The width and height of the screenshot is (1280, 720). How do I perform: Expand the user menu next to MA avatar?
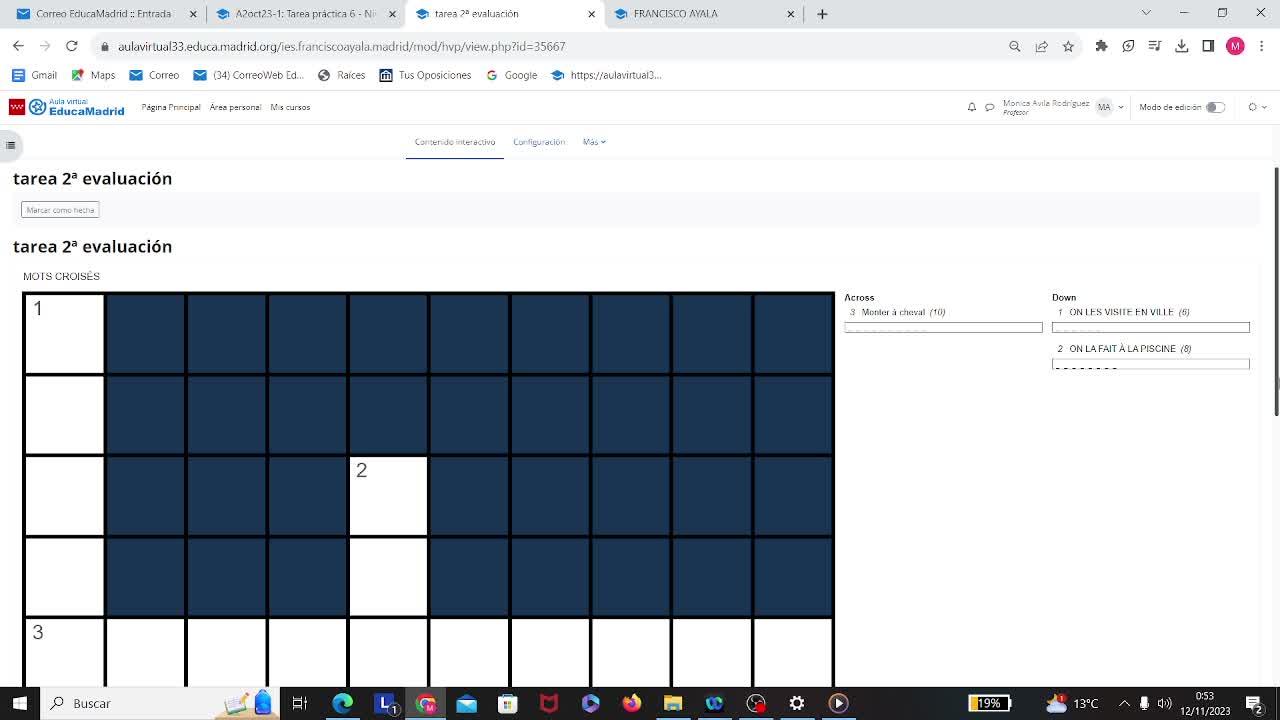pos(1121,107)
